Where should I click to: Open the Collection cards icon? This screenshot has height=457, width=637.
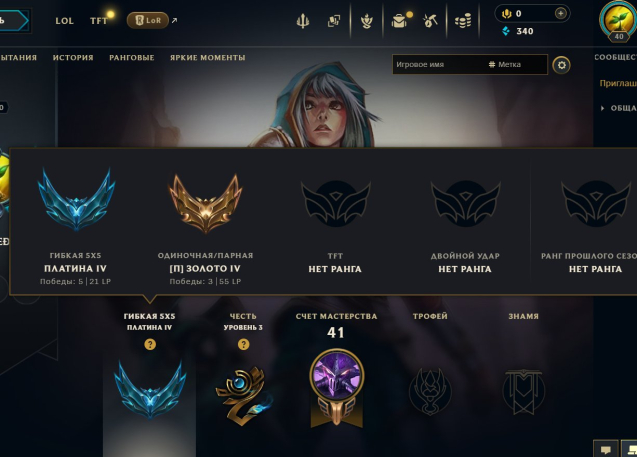coord(334,21)
